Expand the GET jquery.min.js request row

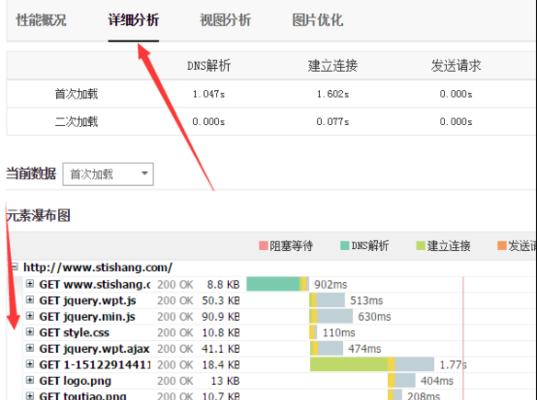(x=30, y=316)
